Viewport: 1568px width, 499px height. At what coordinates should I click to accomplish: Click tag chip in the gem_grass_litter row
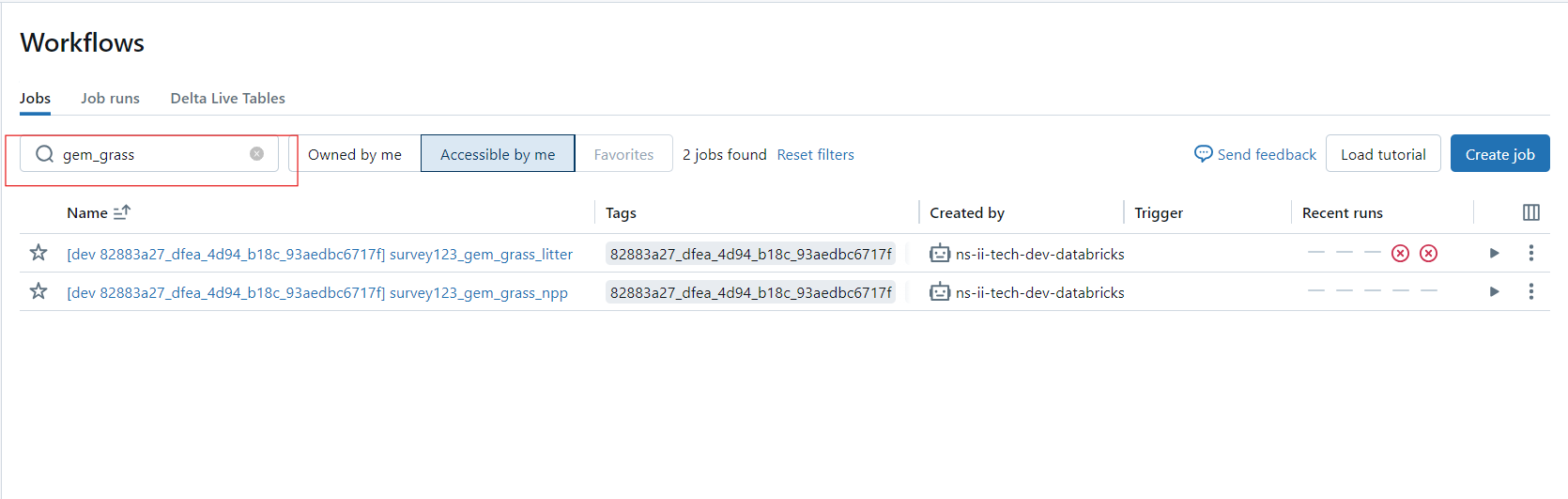750,254
